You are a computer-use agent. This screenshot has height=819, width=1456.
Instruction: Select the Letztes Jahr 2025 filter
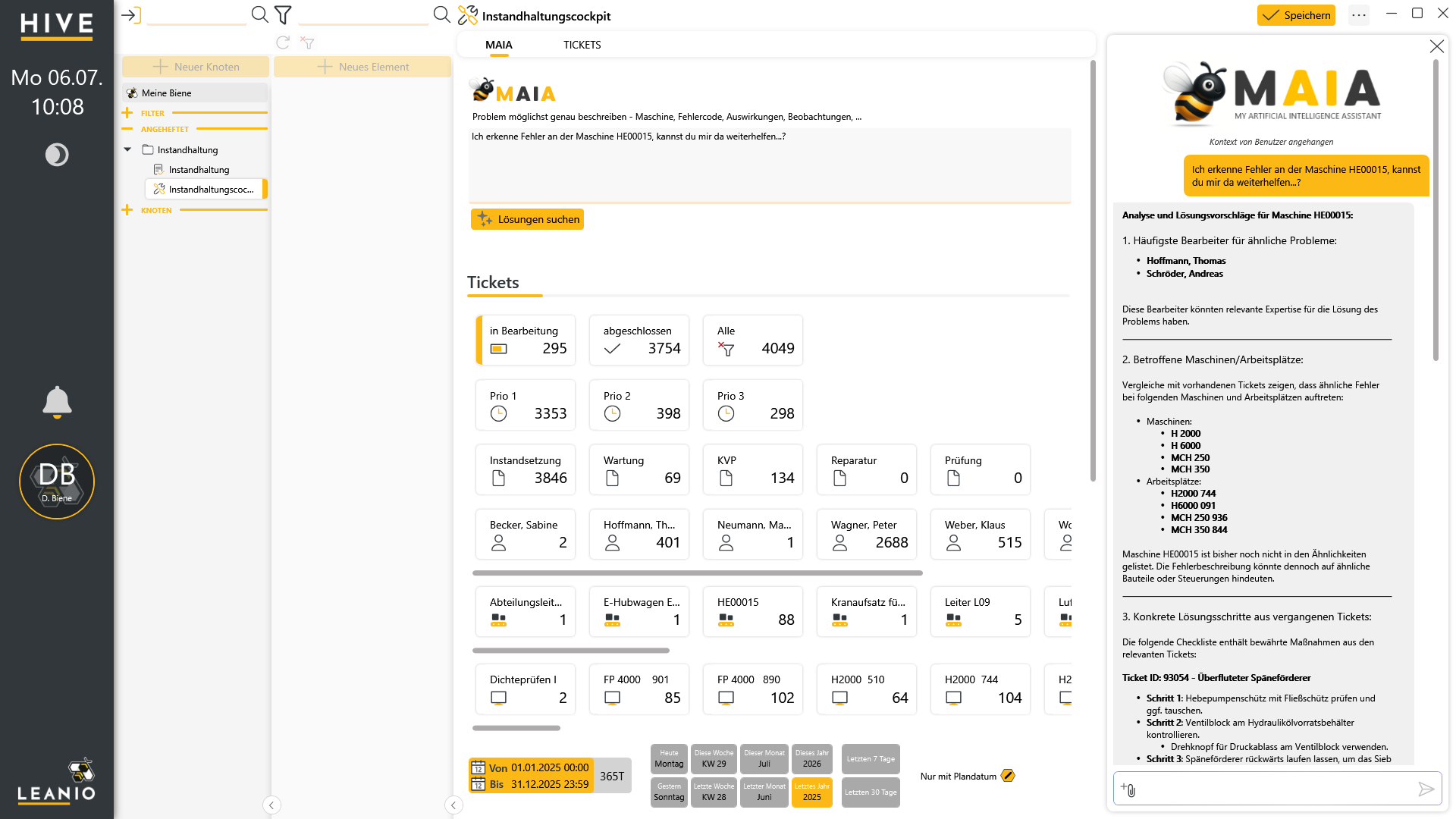click(x=811, y=792)
